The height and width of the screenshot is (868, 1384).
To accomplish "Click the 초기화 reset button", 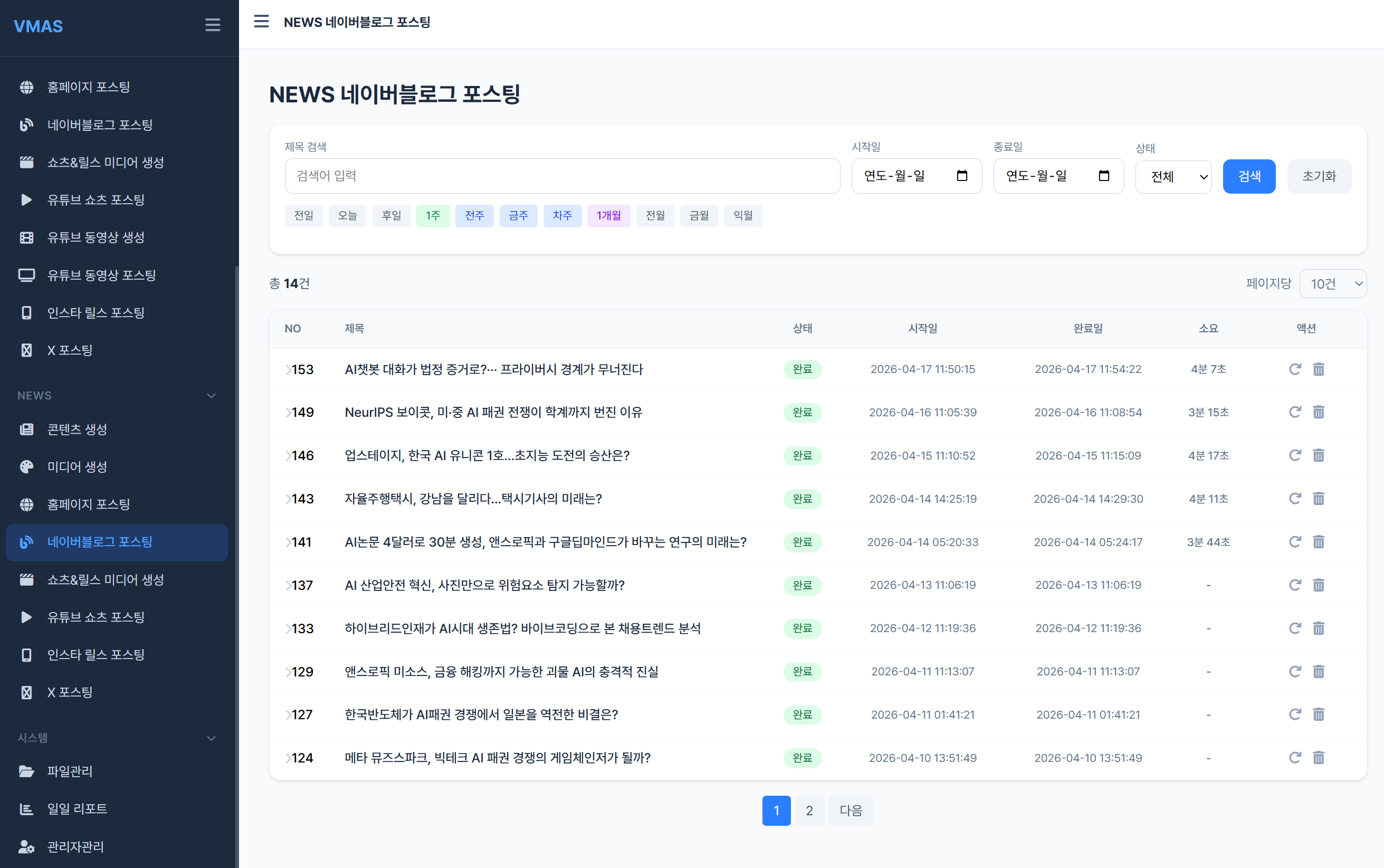I will (1319, 176).
